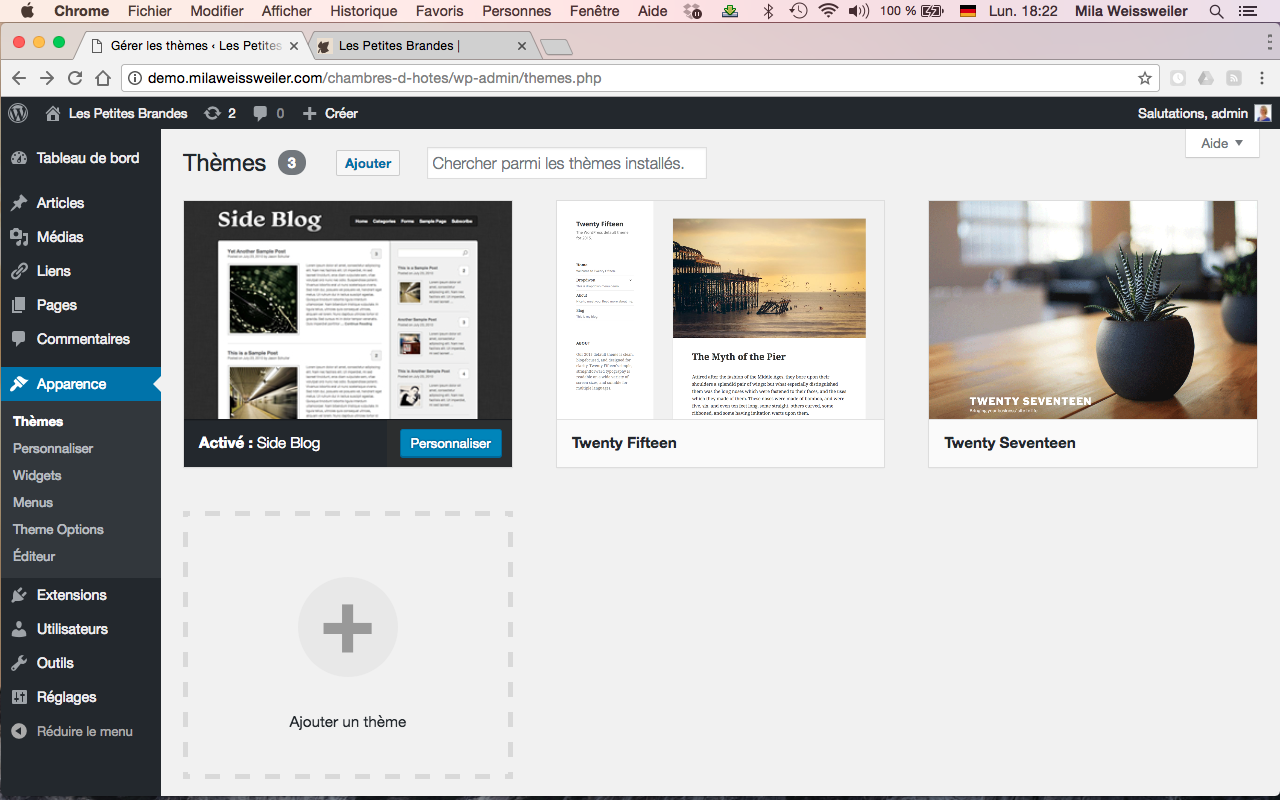Click the Articles pushpin icon
Viewport: 1280px width, 800px height.
click(19, 203)
